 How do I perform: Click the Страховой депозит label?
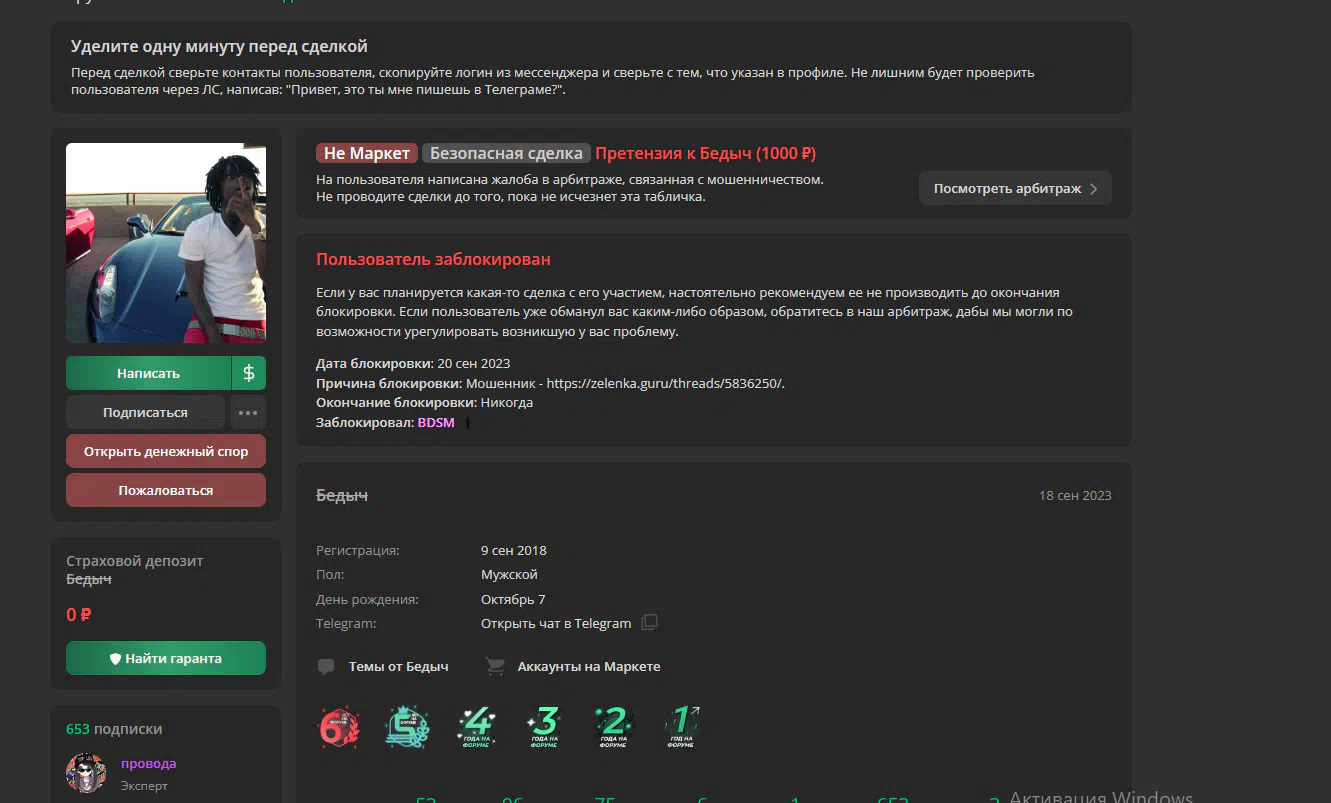(x=135, y=561)
